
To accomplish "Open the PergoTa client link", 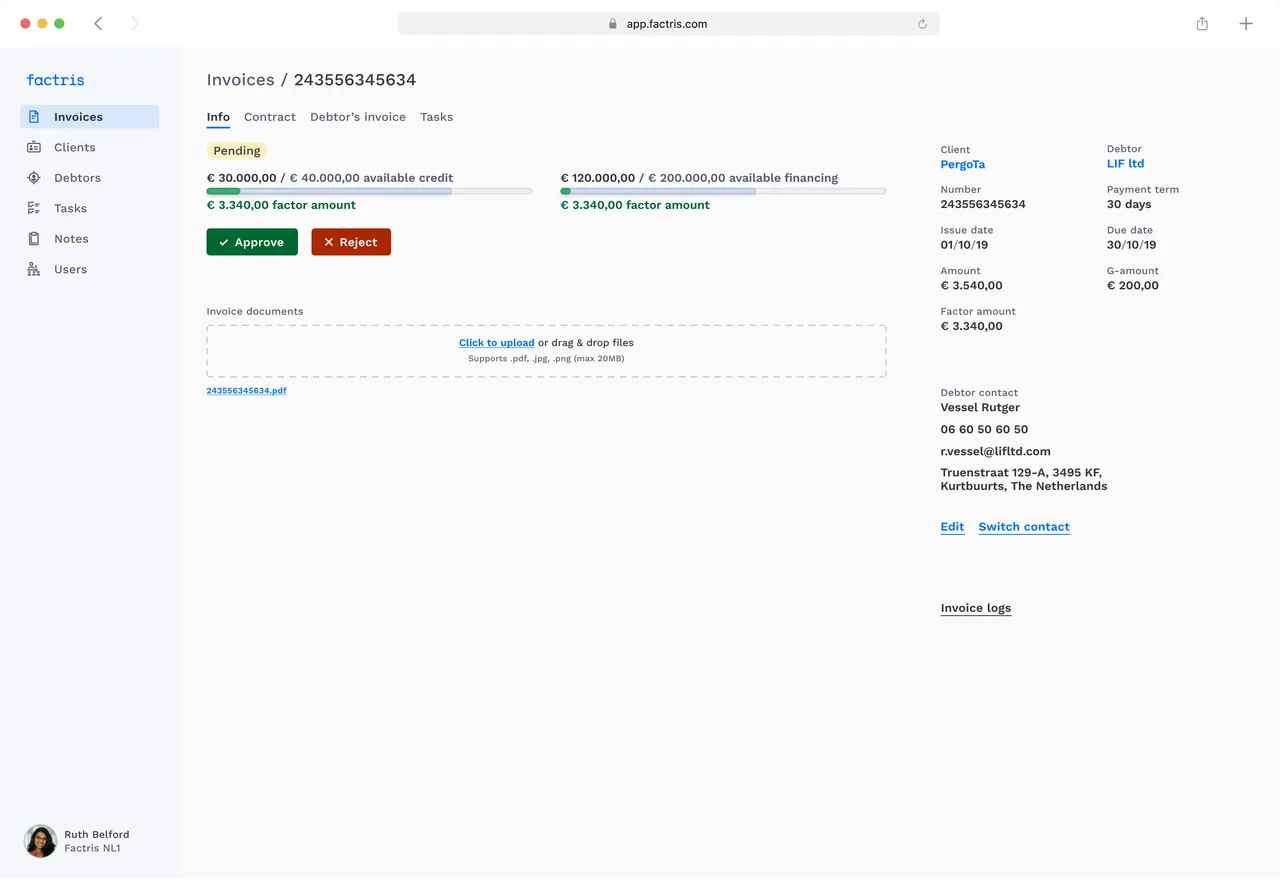I will coord(963,164).
